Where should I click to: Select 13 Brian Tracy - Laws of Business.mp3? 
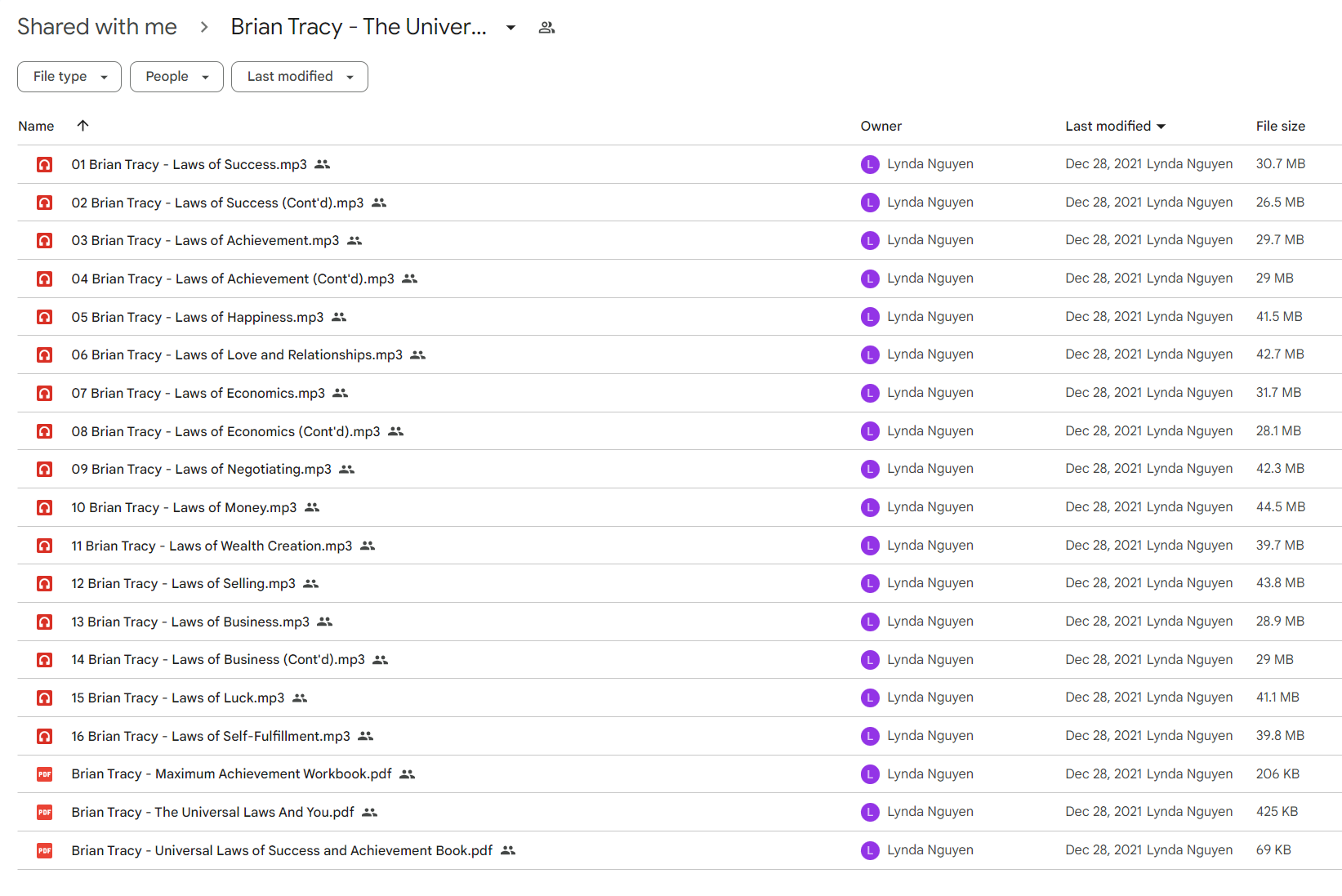(x=190, y=622)
